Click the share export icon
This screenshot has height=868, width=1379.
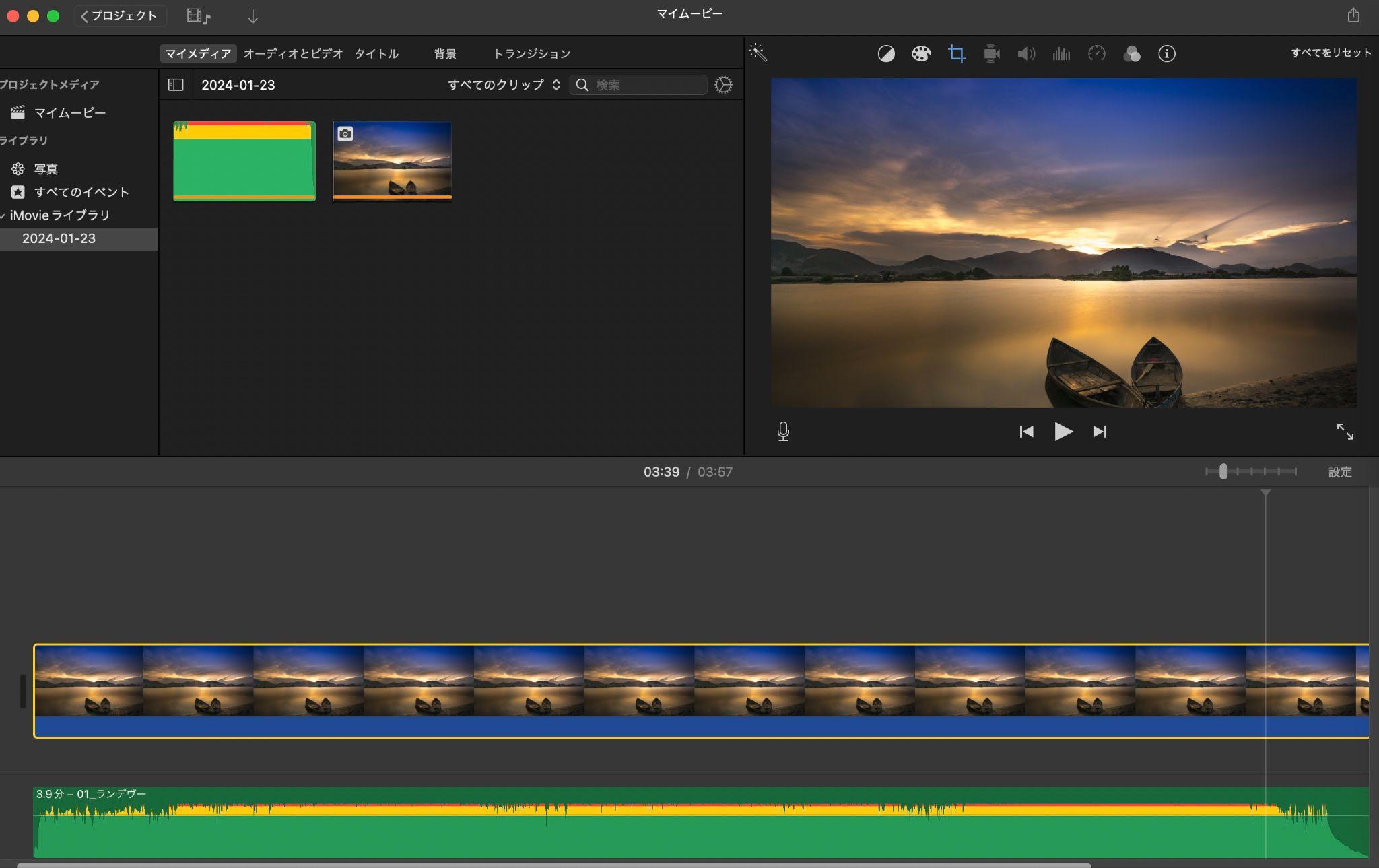[1353, 15]
